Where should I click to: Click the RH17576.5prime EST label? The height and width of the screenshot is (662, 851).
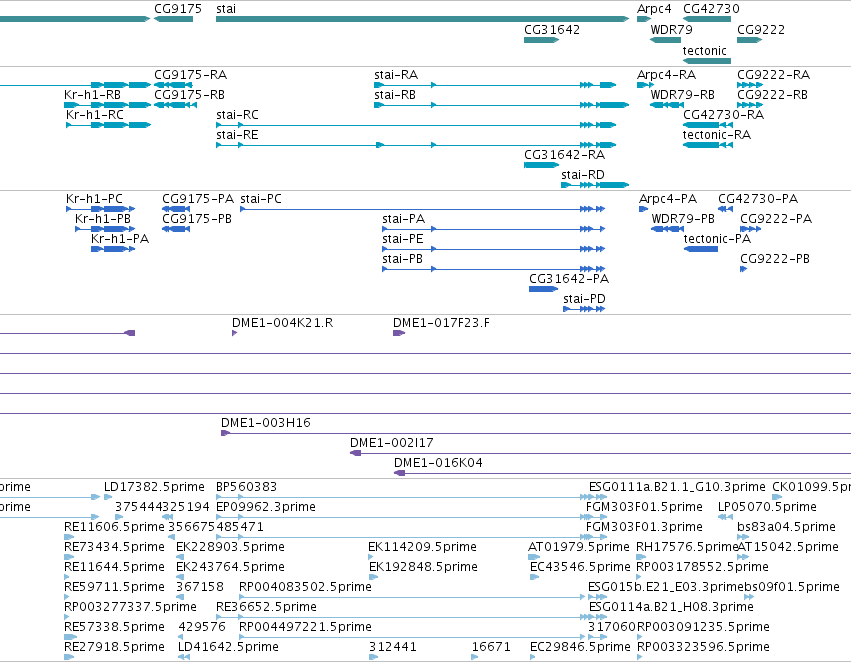click(x=687, y=548)
